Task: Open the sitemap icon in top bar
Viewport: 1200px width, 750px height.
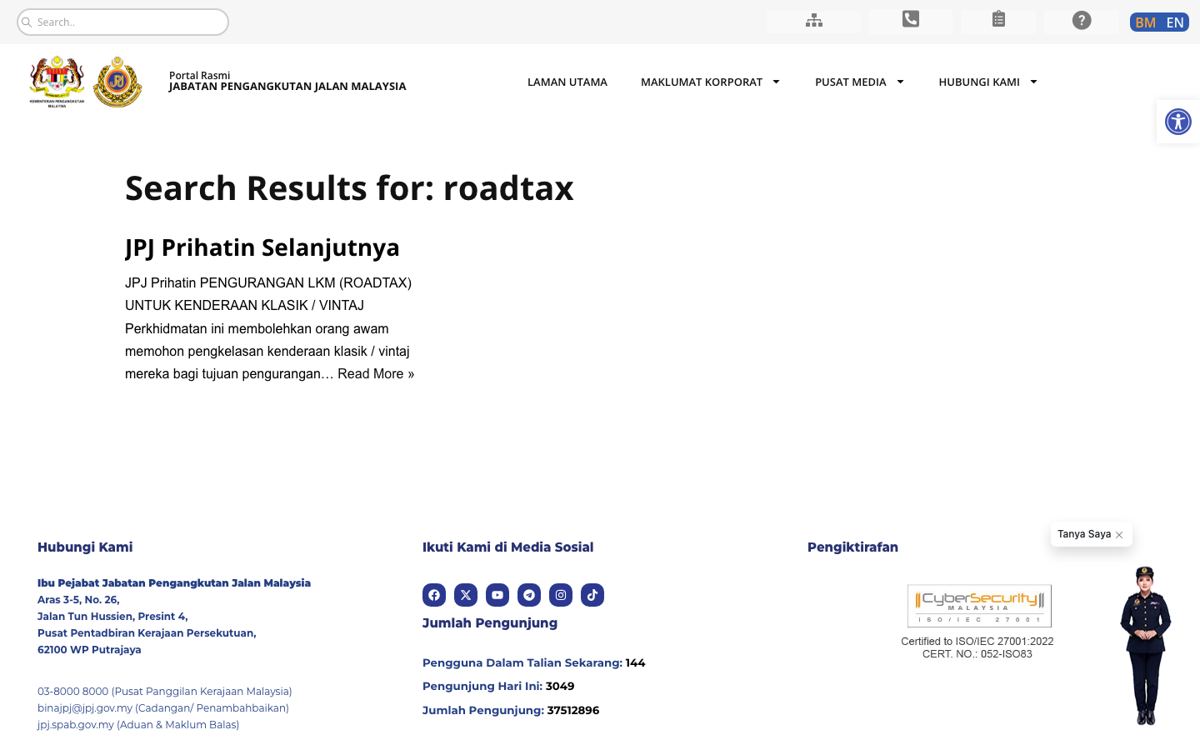Action: 814,21
